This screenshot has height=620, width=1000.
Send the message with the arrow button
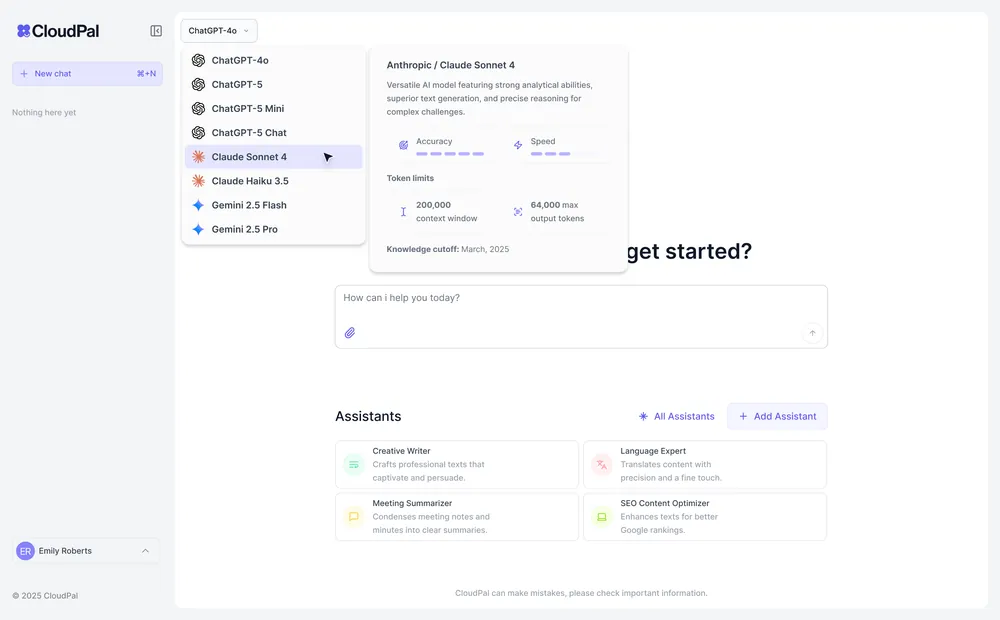[812, 333]
